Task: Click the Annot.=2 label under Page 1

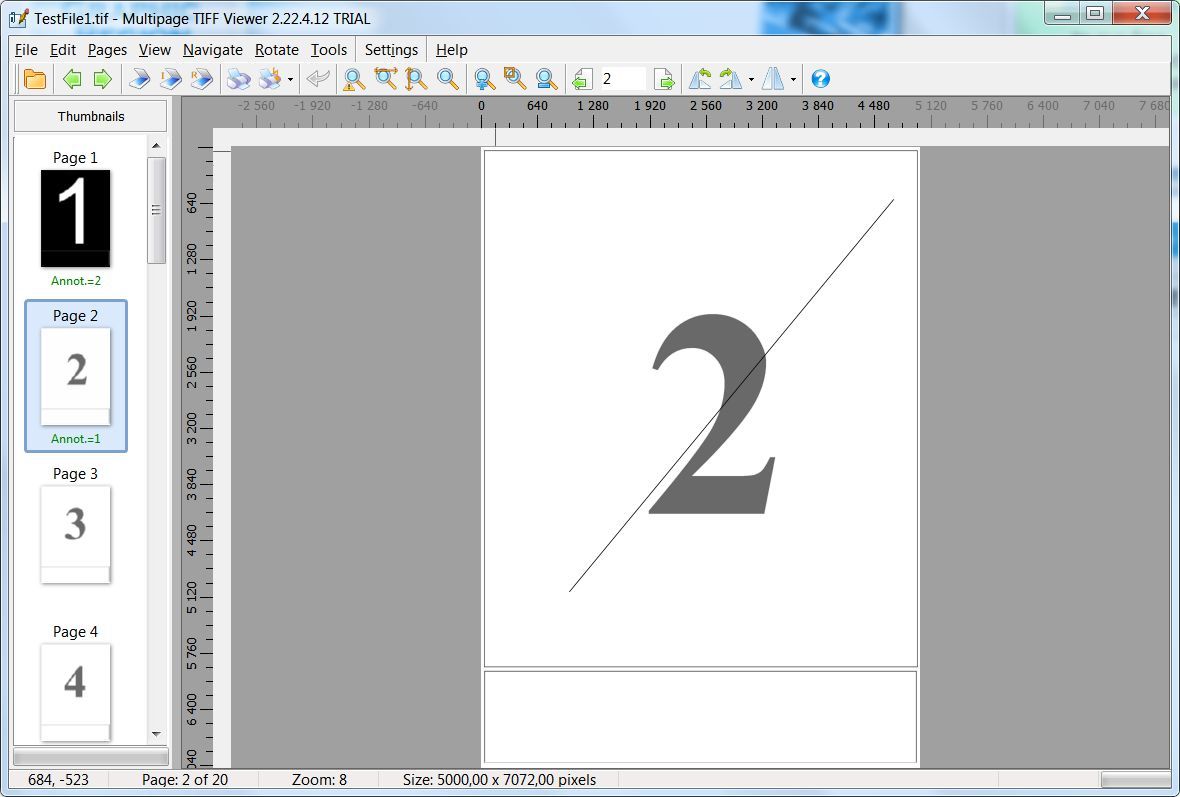Action: [76, 281]
